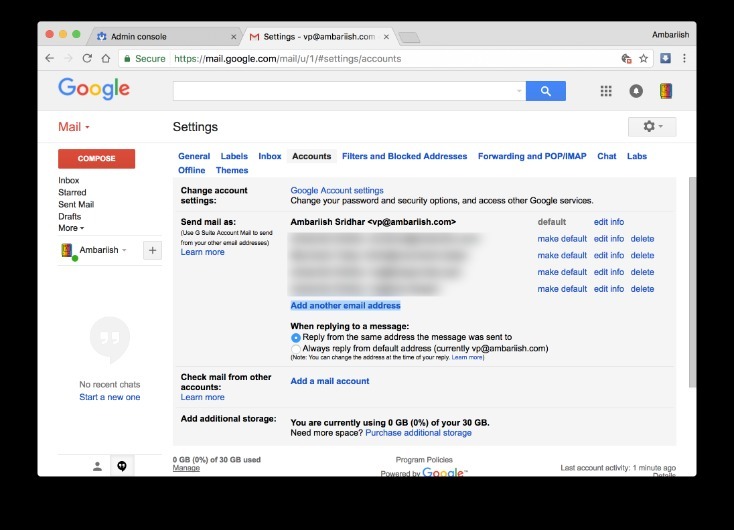Screen dimensions: 734x530
Task: Open the Themes settings tab
Action: 232,170
